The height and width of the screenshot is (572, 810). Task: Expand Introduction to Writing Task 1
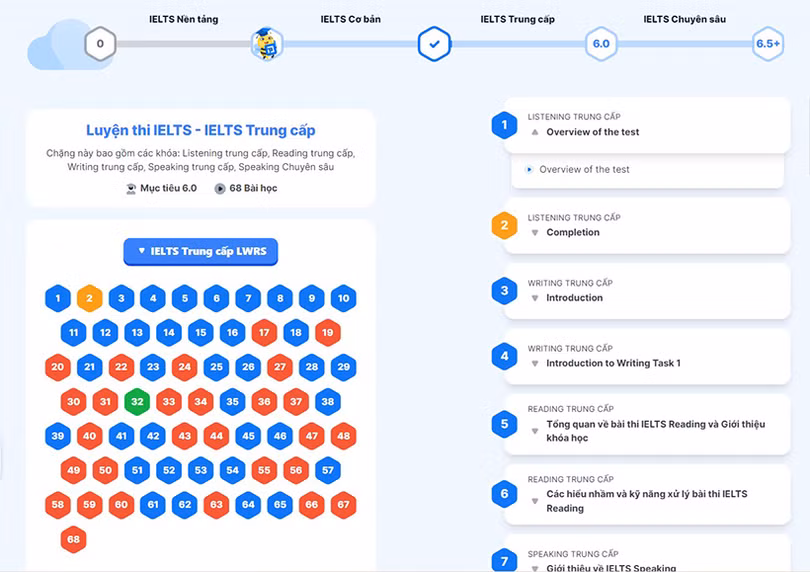[x=535, y=364]
